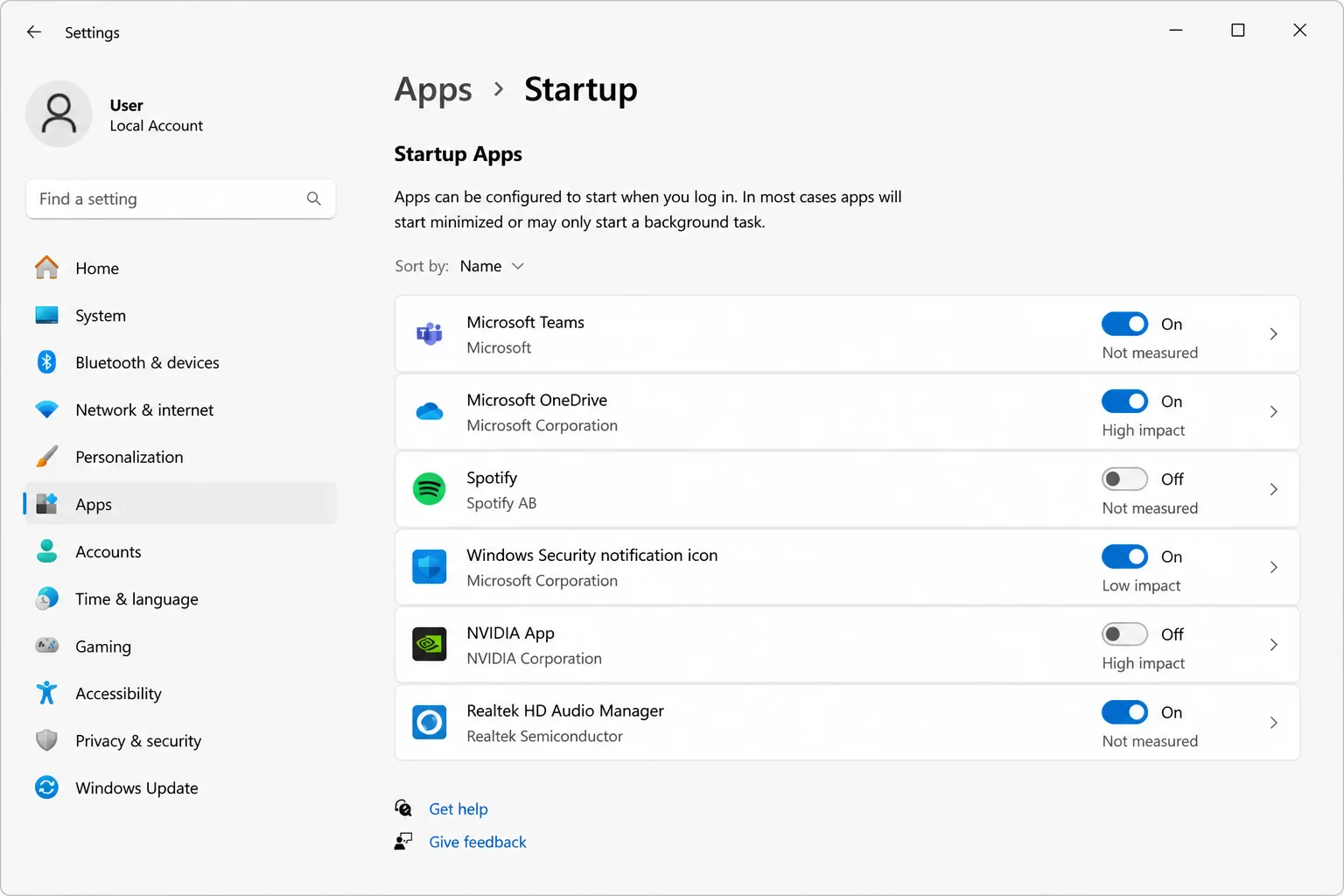This screenshot has width=1344, height=896.
Task: Open Time & language settings
Action: click(x=181, y=598)
